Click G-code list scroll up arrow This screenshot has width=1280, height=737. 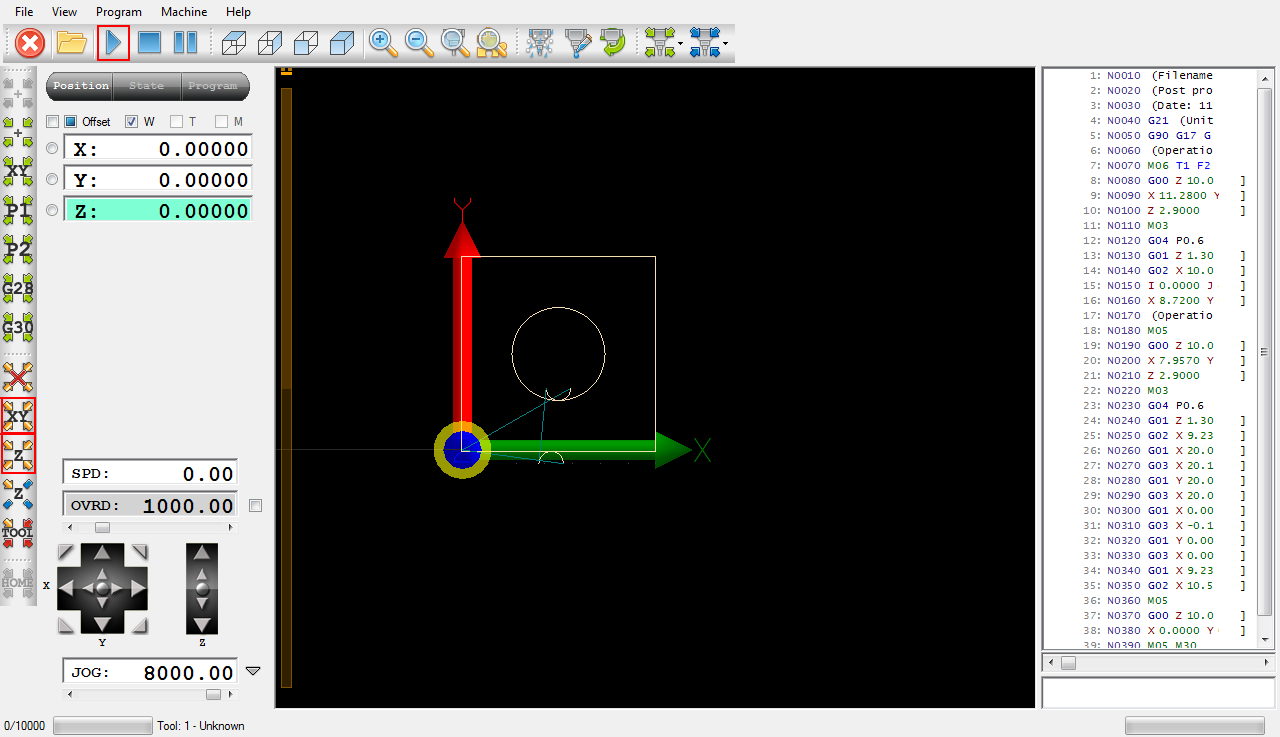1265,77
